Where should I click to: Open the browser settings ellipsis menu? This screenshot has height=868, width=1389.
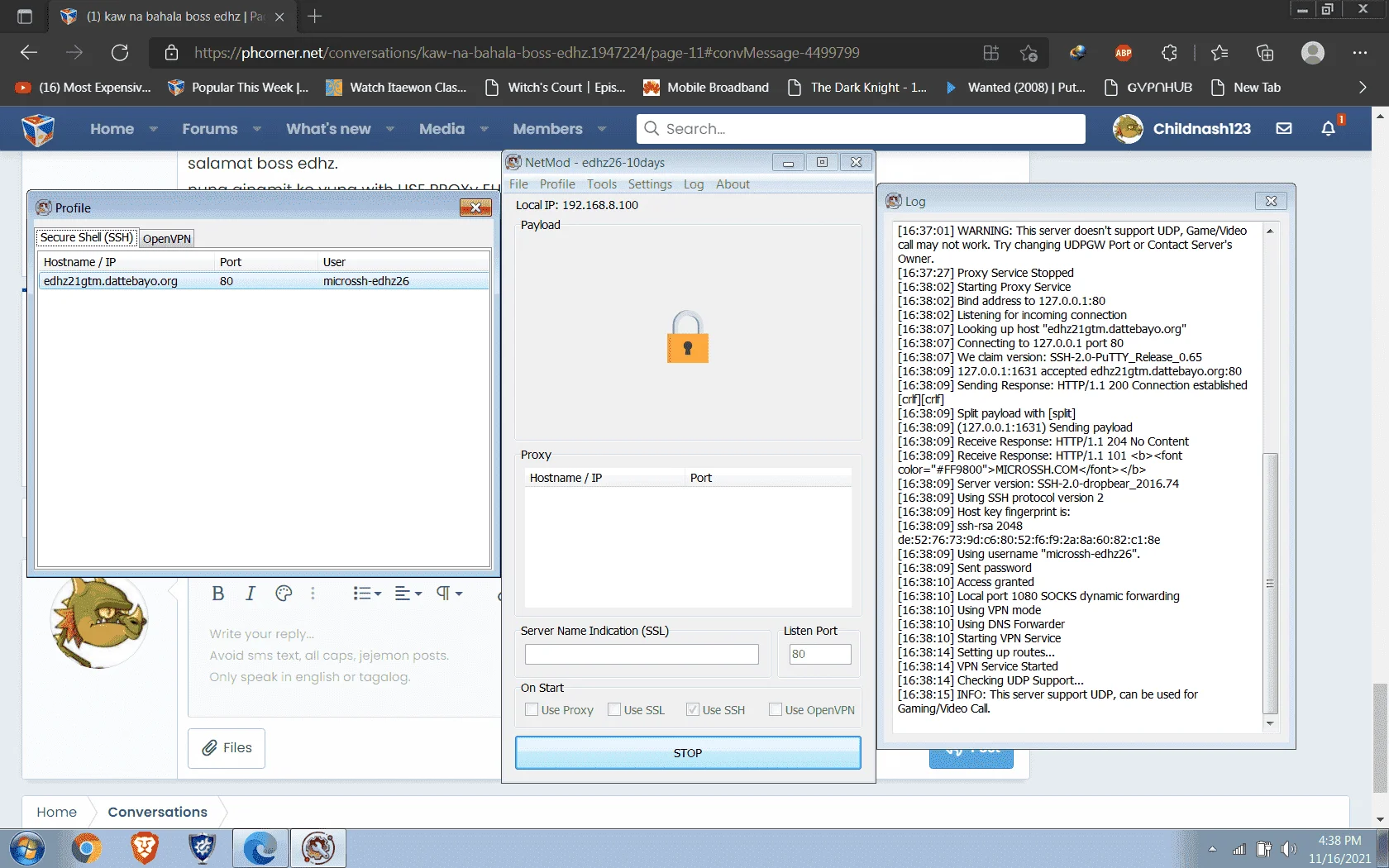point(1360,53)
